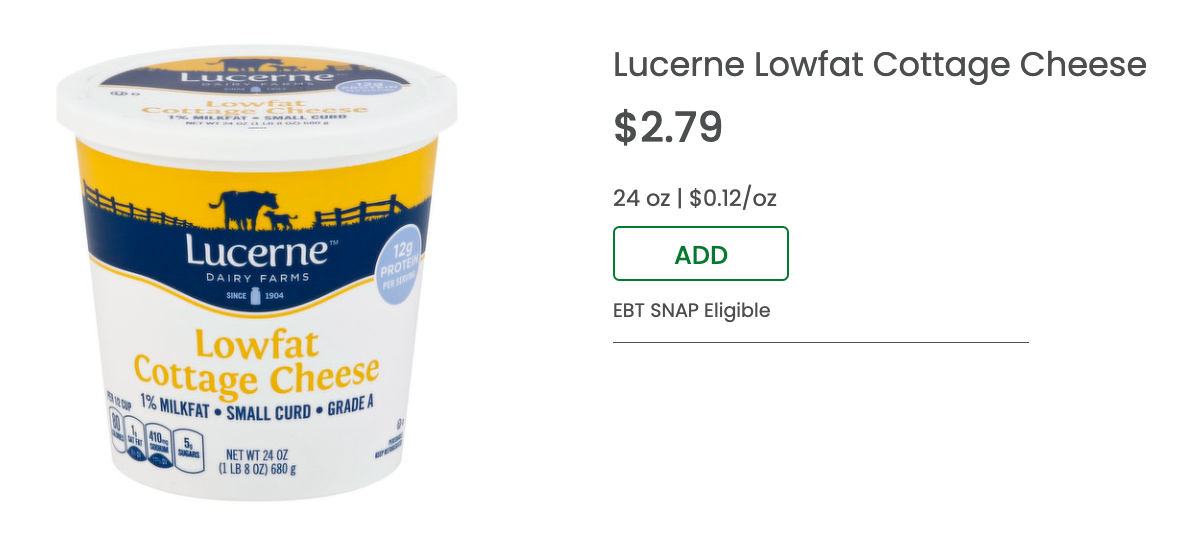Click the cow silhouette on the tub front
Image resolution: width=1198 pixels, height=536 pixels.
click(243, 210)
